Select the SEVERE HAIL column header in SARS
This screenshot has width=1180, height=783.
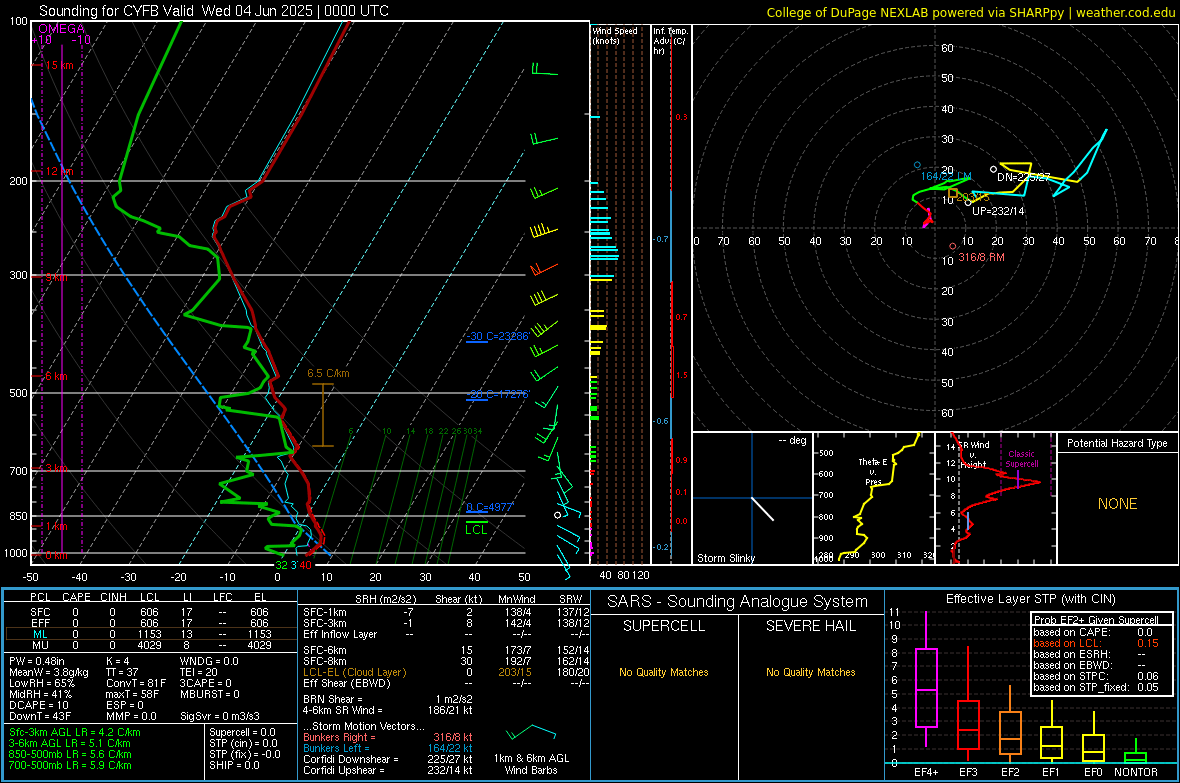tap(810, 626)
